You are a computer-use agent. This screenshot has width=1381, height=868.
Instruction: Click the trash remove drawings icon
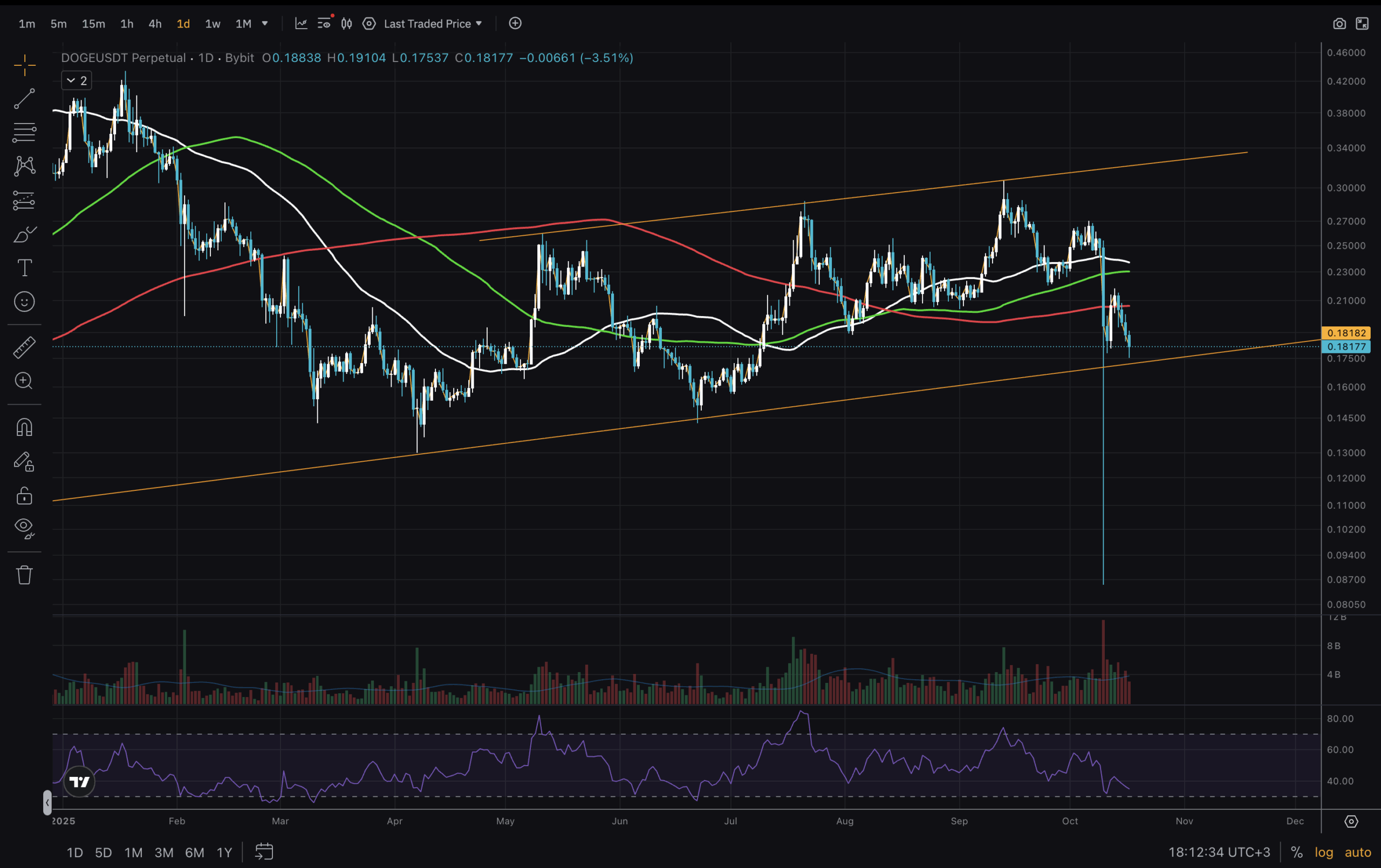[24, 575]
